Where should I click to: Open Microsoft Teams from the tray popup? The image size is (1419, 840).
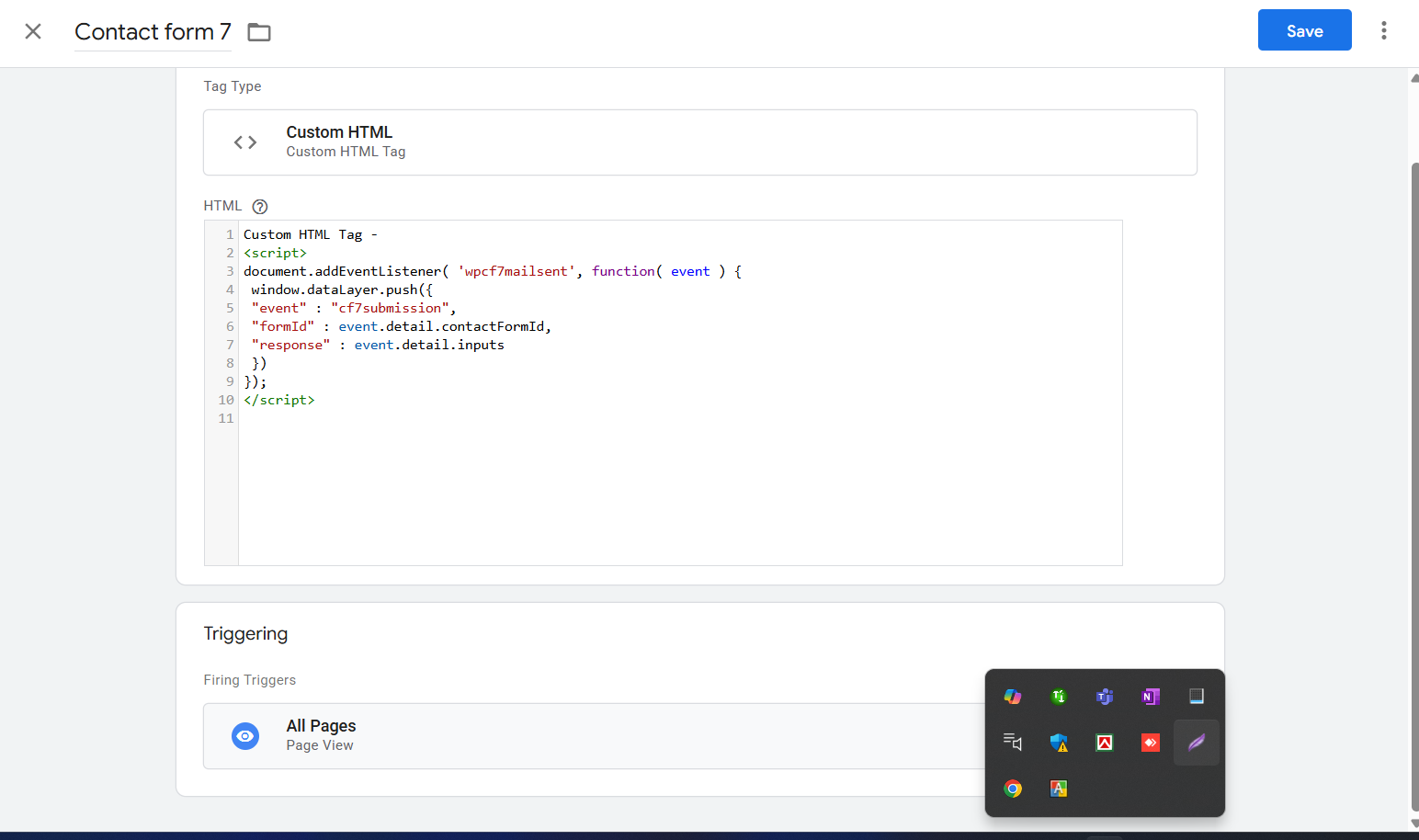point(1105,697)
